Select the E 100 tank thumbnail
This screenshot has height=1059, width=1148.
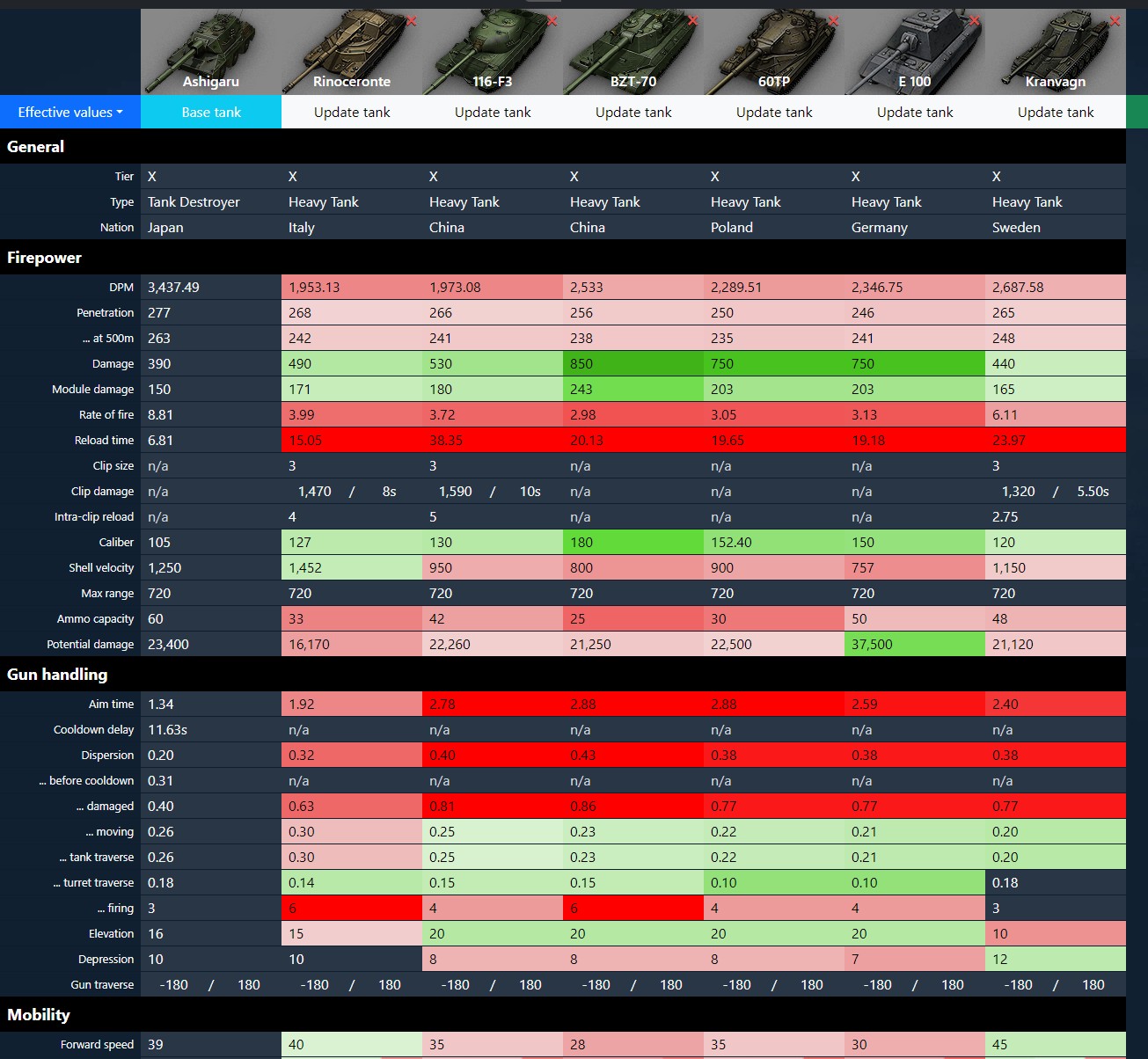915,52
